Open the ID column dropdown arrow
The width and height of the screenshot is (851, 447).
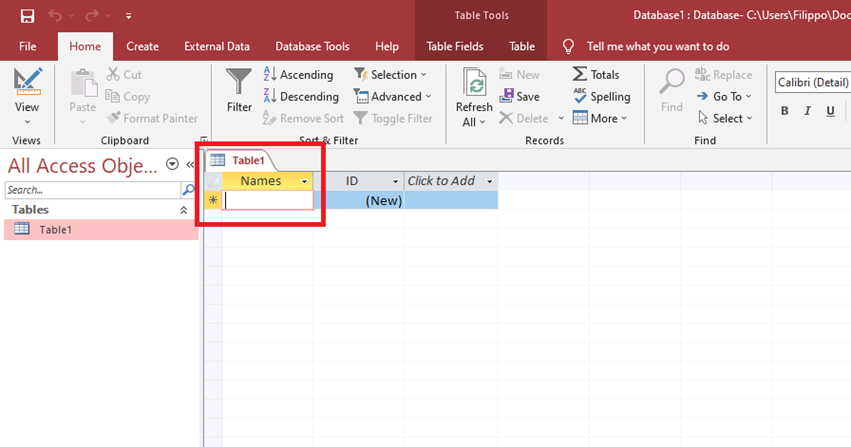[x=395, y=182]
